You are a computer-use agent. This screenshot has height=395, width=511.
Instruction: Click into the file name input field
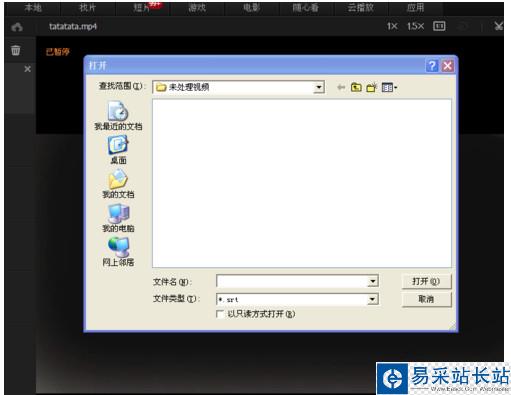pyautogui.click(x=292, y=281)
